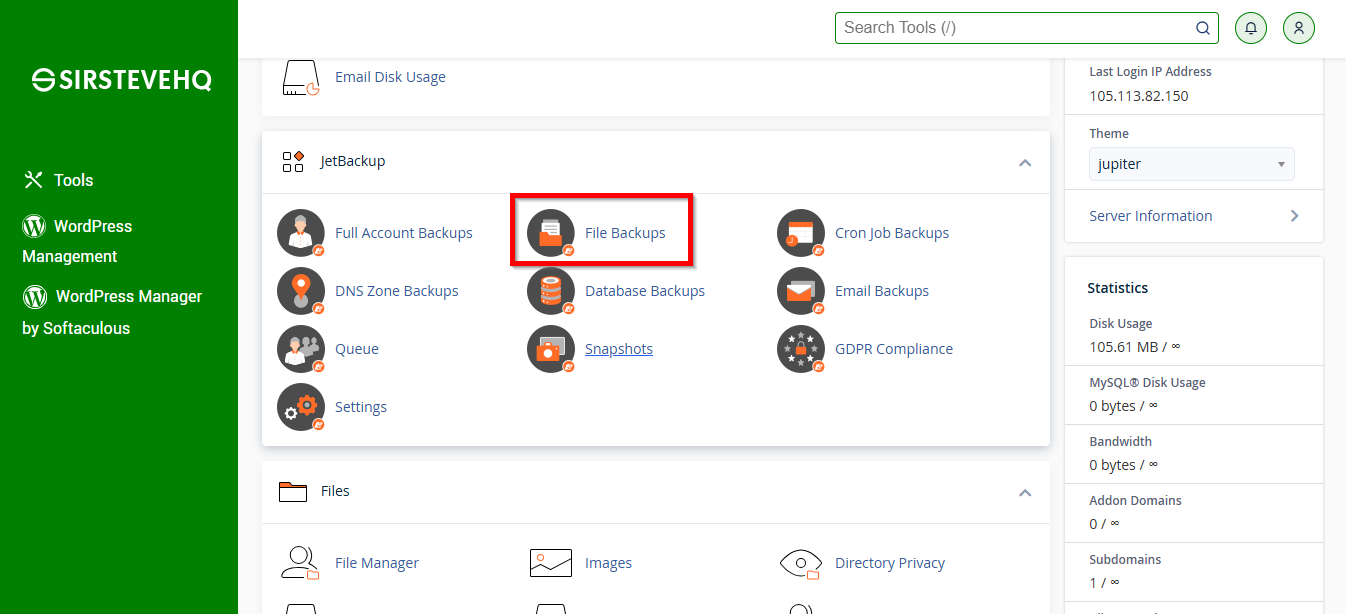This screenshot has height=614, width=1346.
Task: Click the MySQL Disk Usage label
Action: click(x=1147, y=383)
